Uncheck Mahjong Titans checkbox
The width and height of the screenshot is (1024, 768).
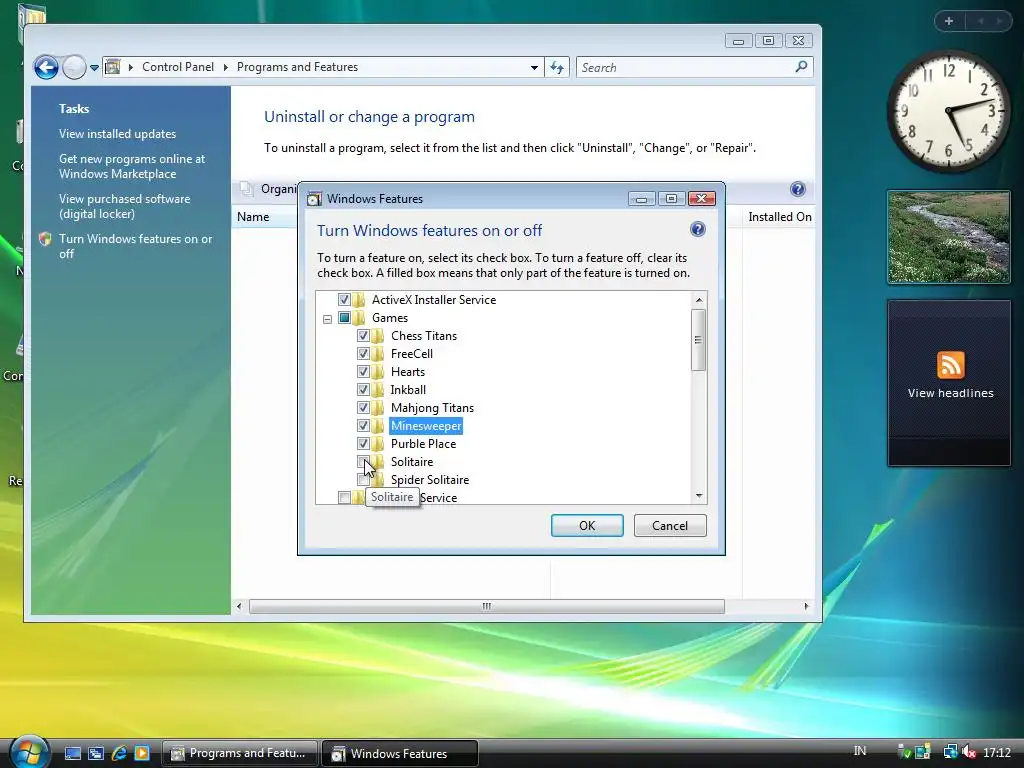(363, 408)
